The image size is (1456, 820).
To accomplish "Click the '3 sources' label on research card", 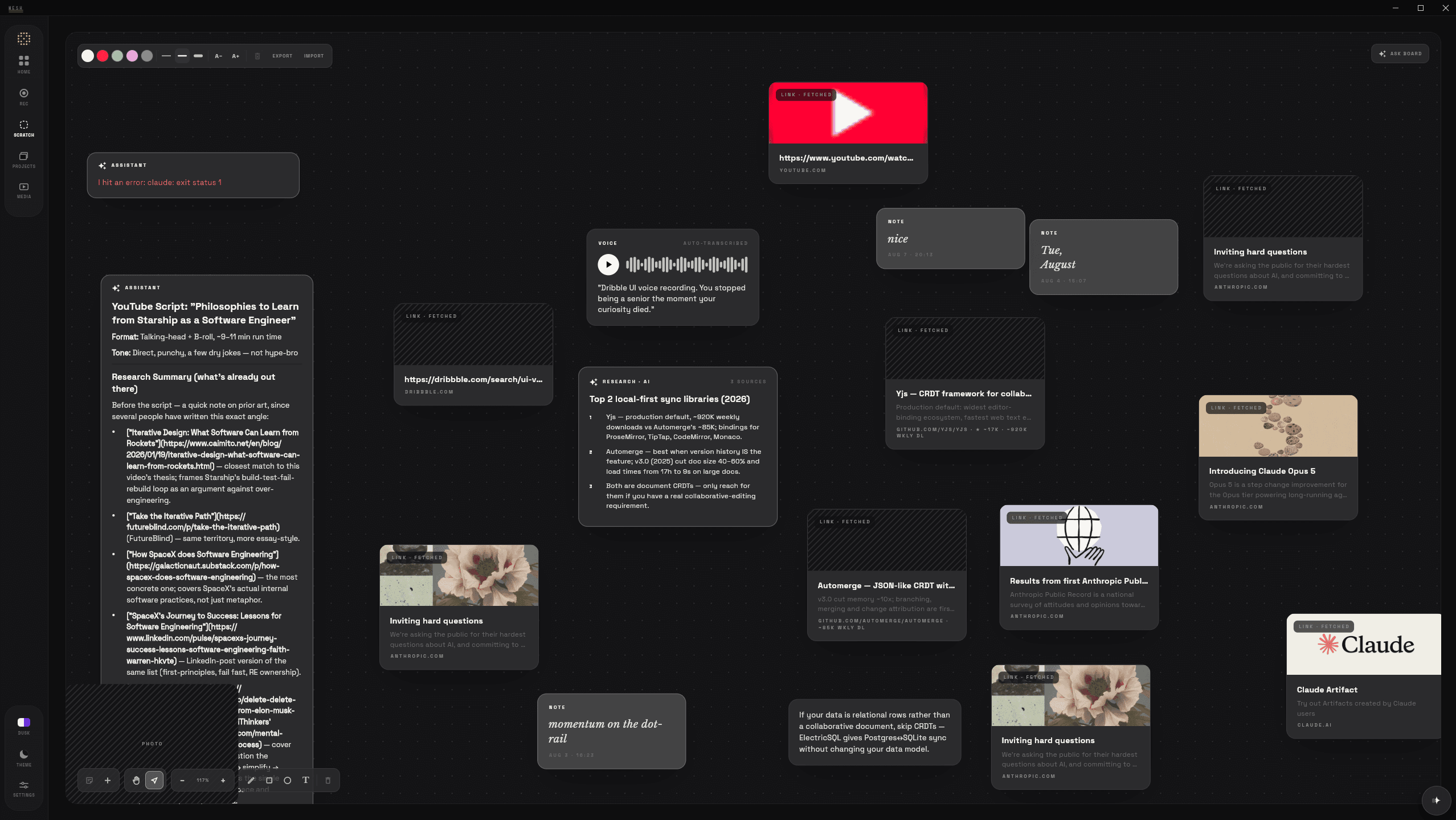I will click(749, 382).
